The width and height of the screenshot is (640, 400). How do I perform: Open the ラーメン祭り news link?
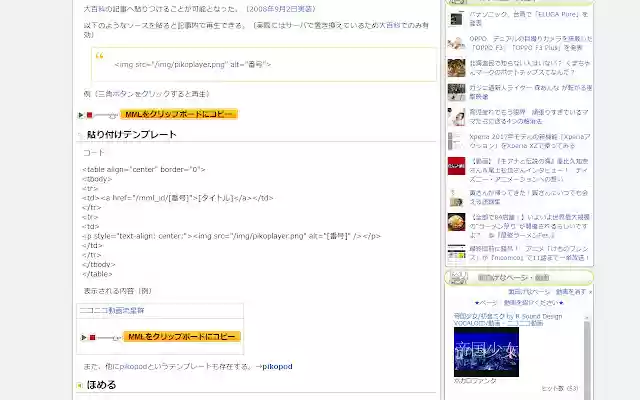529,226
